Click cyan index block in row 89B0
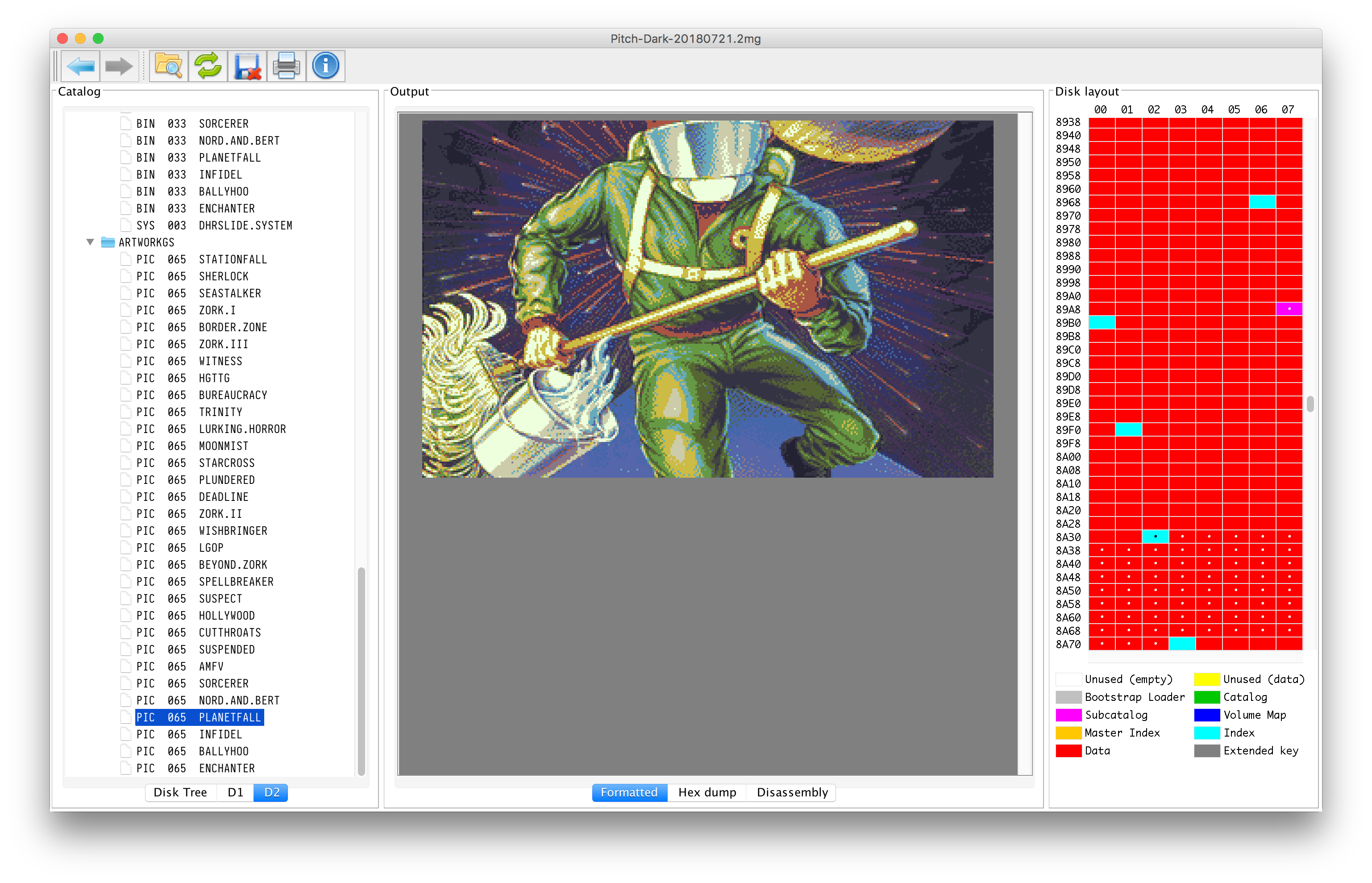The image size is (1372, 883). pyautogui.click(x=1101, y=322)
